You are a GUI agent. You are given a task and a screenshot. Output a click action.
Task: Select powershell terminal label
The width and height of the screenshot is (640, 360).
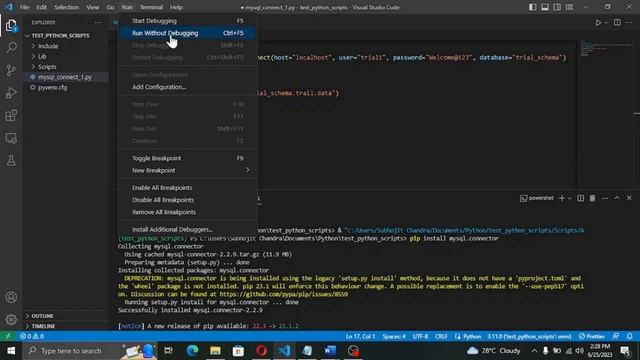coord(537,198)
